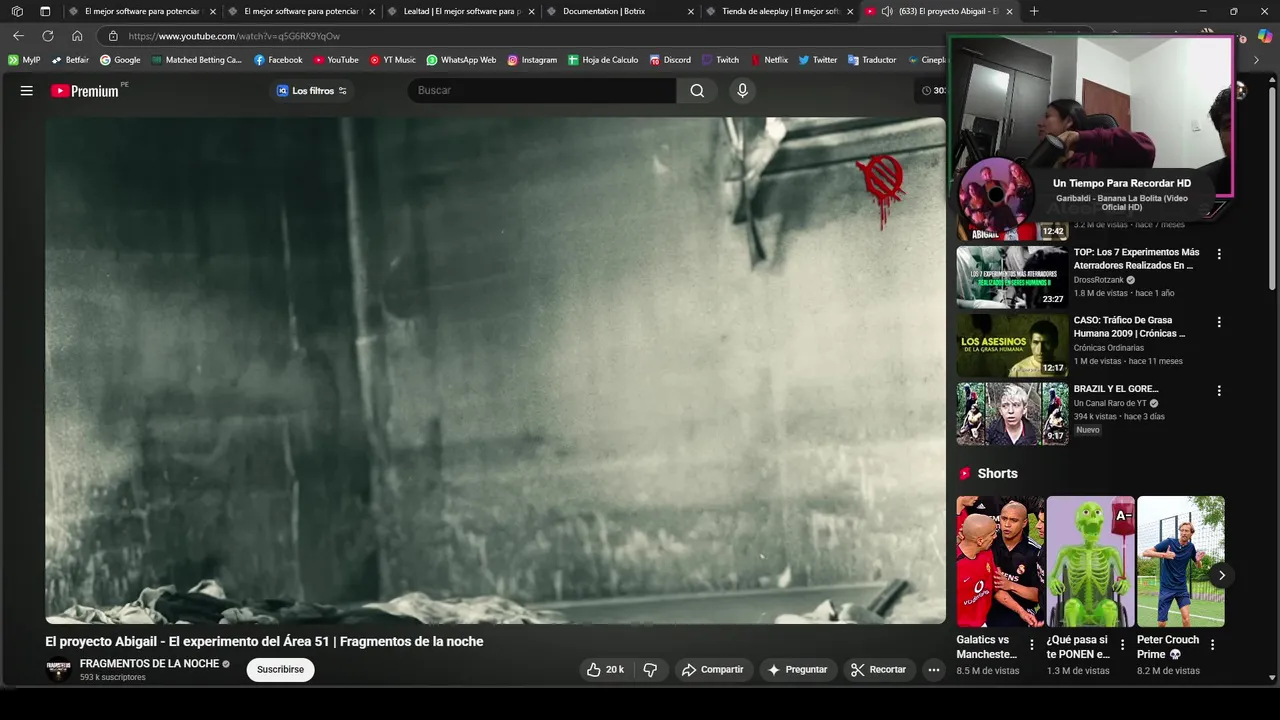Open the Netflix bookmark
This screenshot has width=1280, height=720.
pos(769,60)
